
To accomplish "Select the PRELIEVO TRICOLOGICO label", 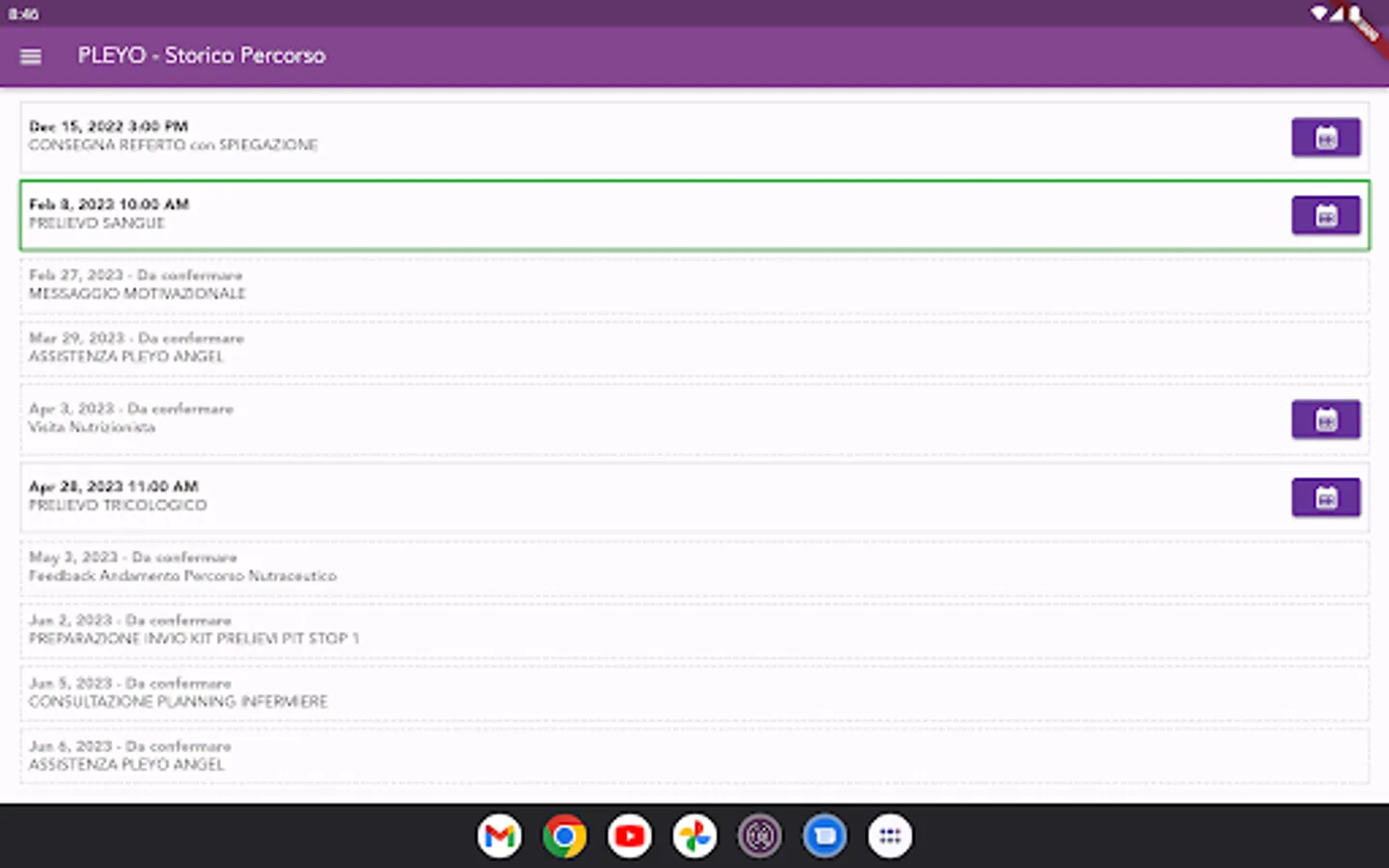I will pyautogui.click(x=118, y=505).
